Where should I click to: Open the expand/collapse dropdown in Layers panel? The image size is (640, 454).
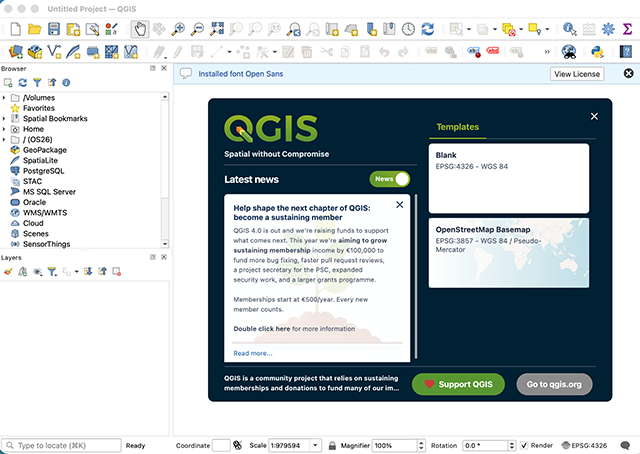click(76, 272)
